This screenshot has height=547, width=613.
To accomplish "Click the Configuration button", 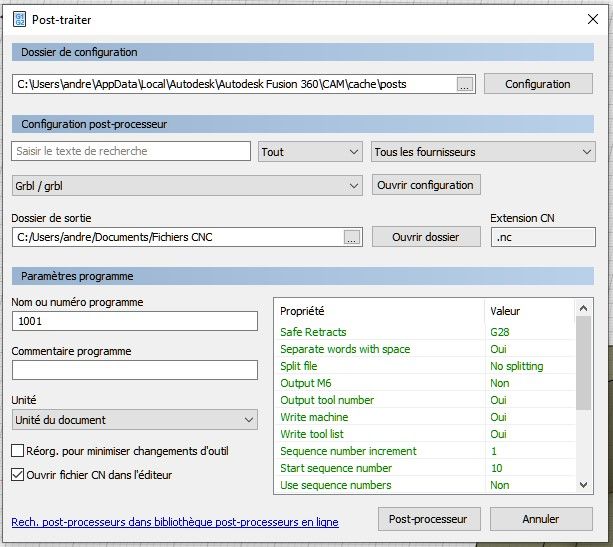I will pyautogui.click(x=537, y=84).
